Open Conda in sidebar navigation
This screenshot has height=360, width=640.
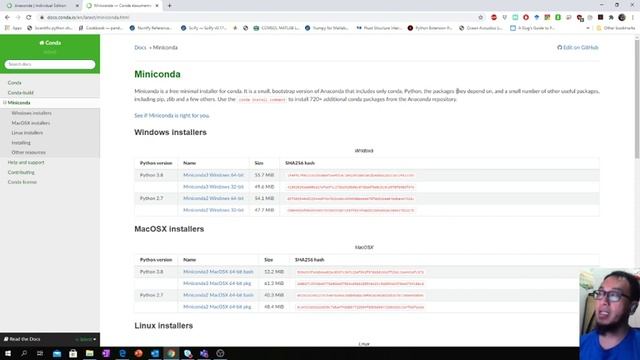[x=14, y=83]
